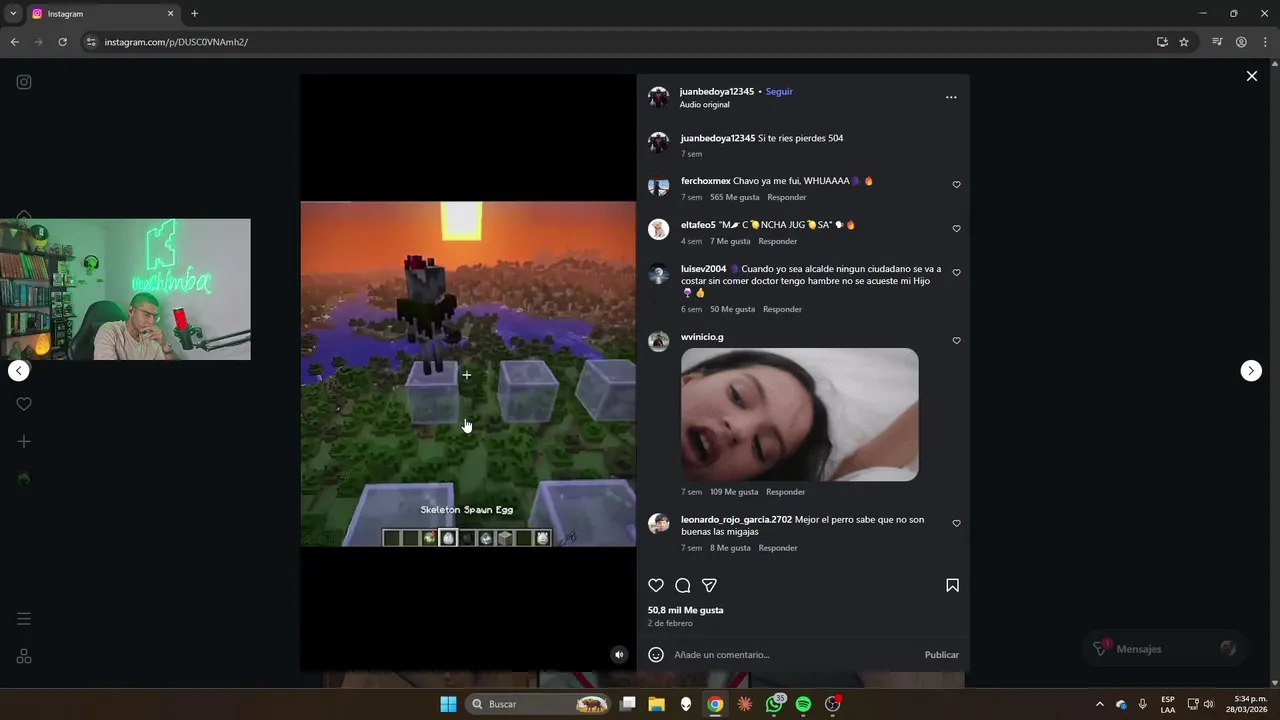Open a new browser tab

[194, 14]
